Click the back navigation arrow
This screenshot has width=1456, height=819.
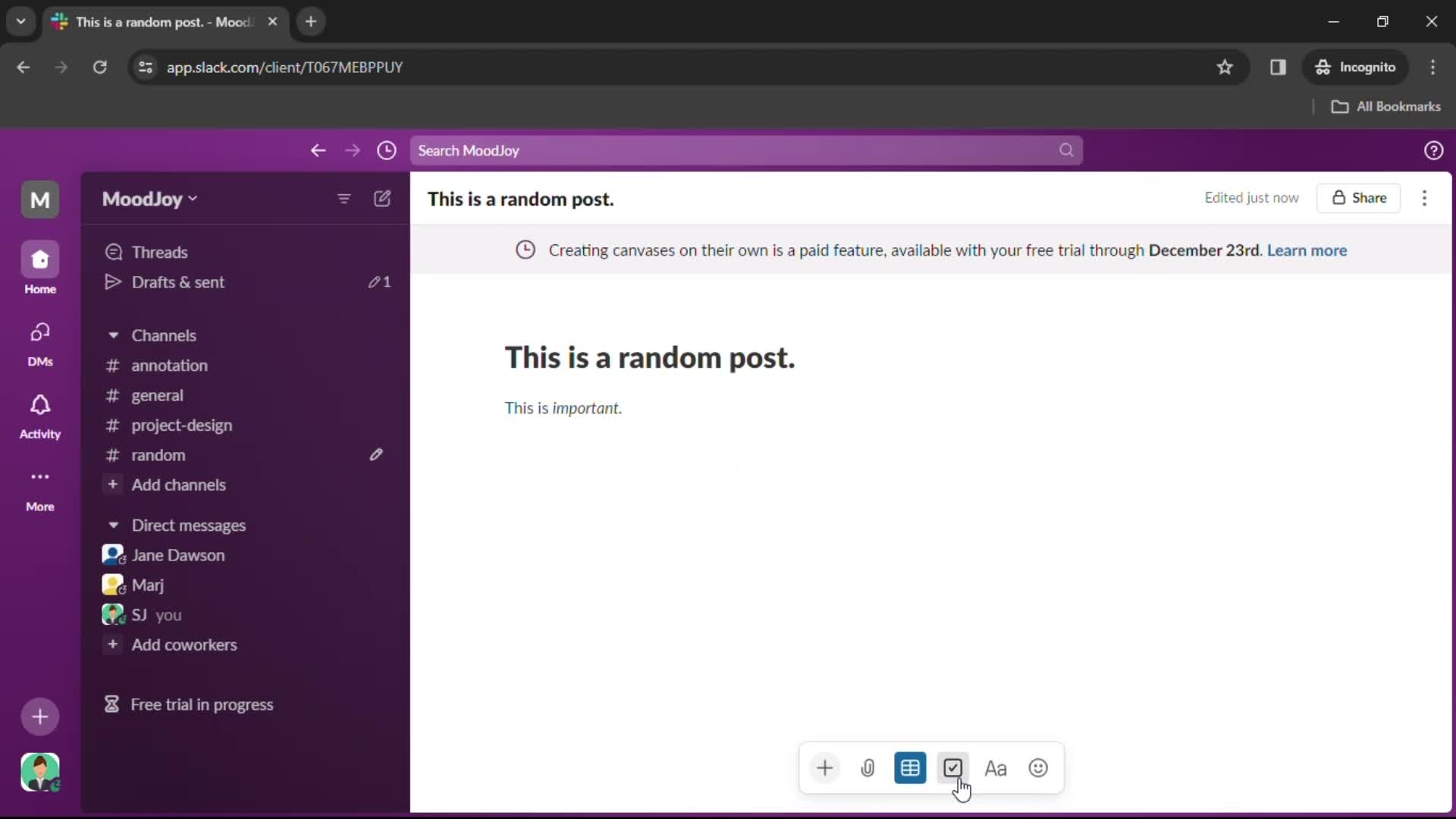coord(319,150)
